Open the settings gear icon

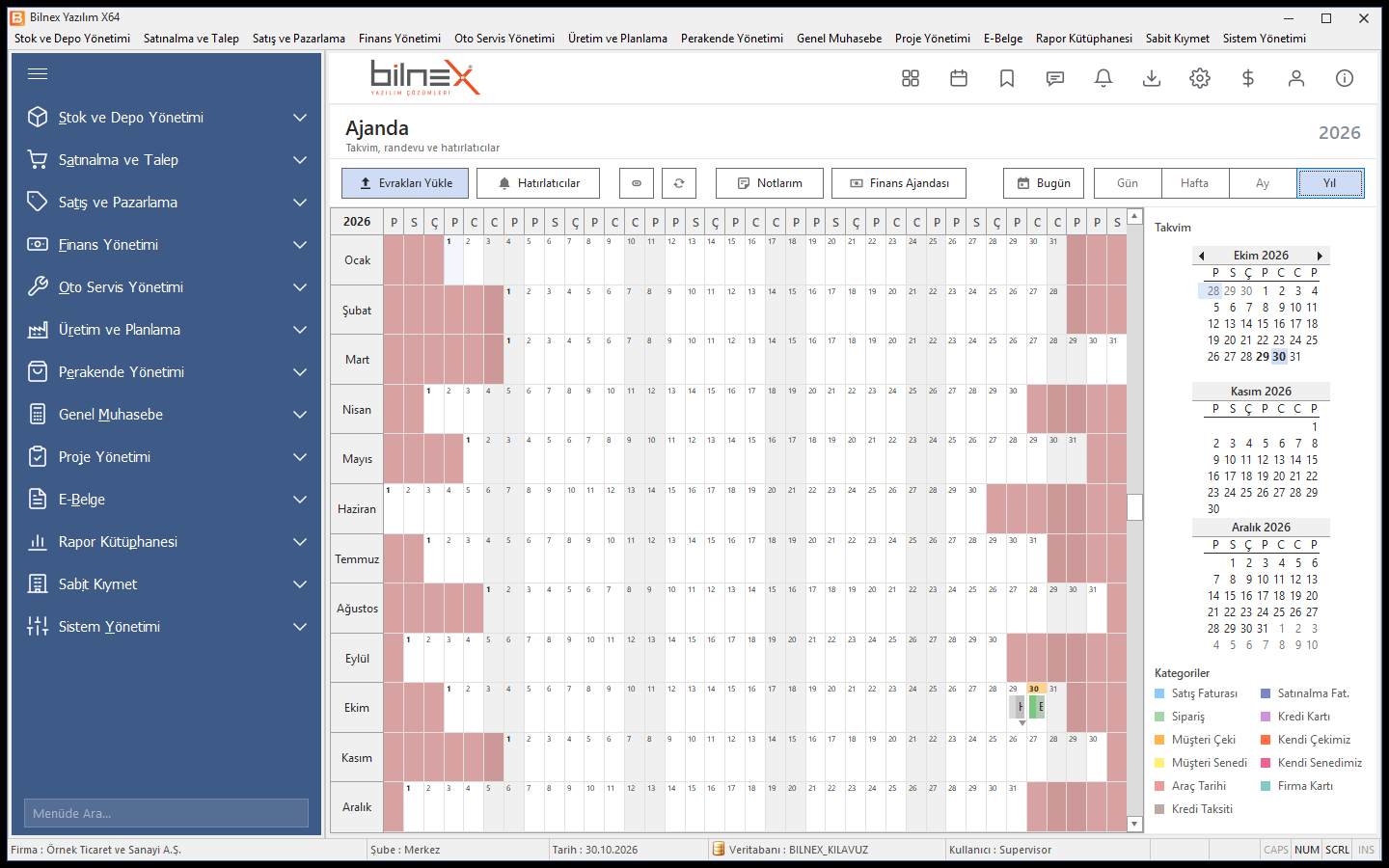tap(1200, 78)
